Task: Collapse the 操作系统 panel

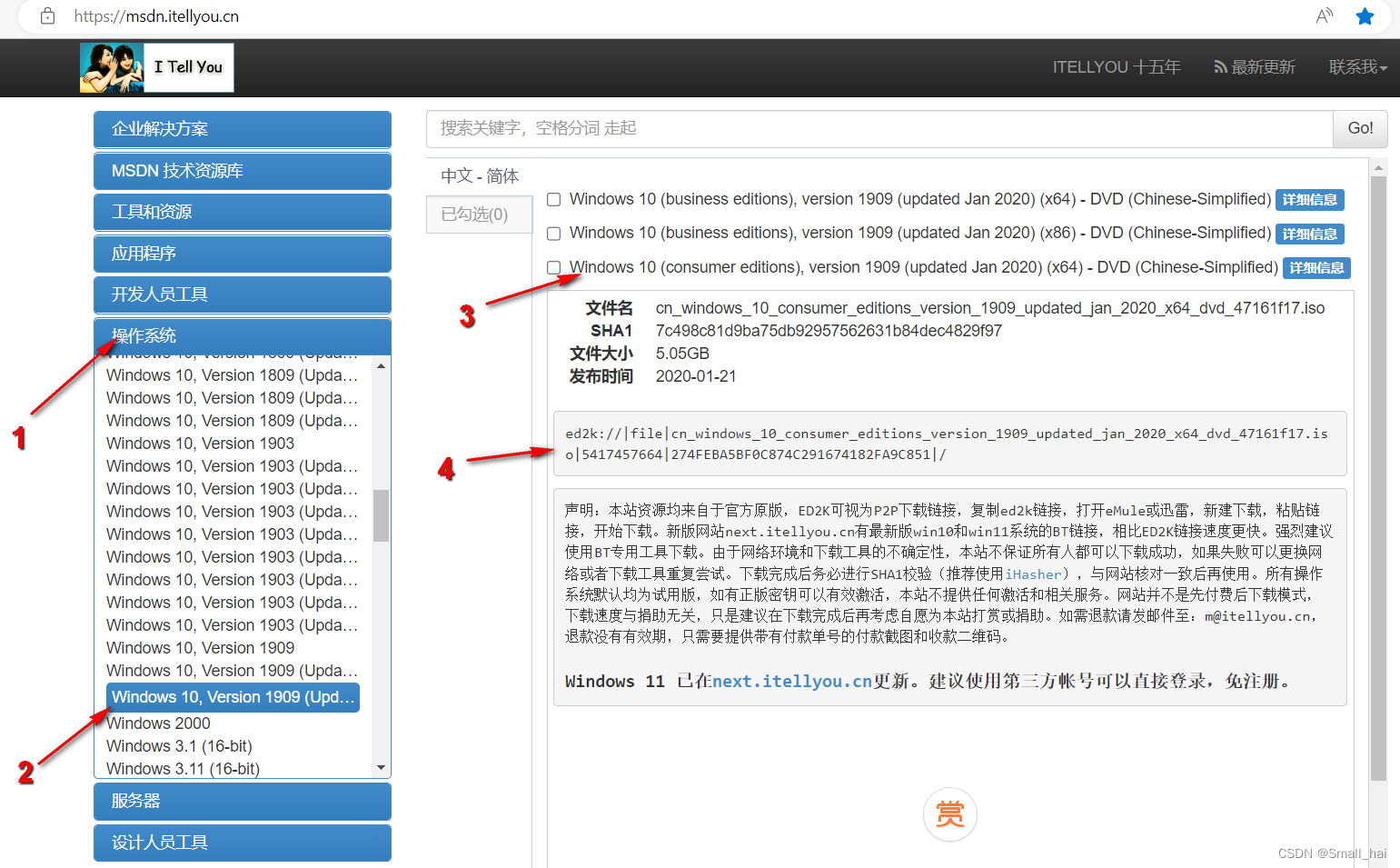Action: [243, 336]
